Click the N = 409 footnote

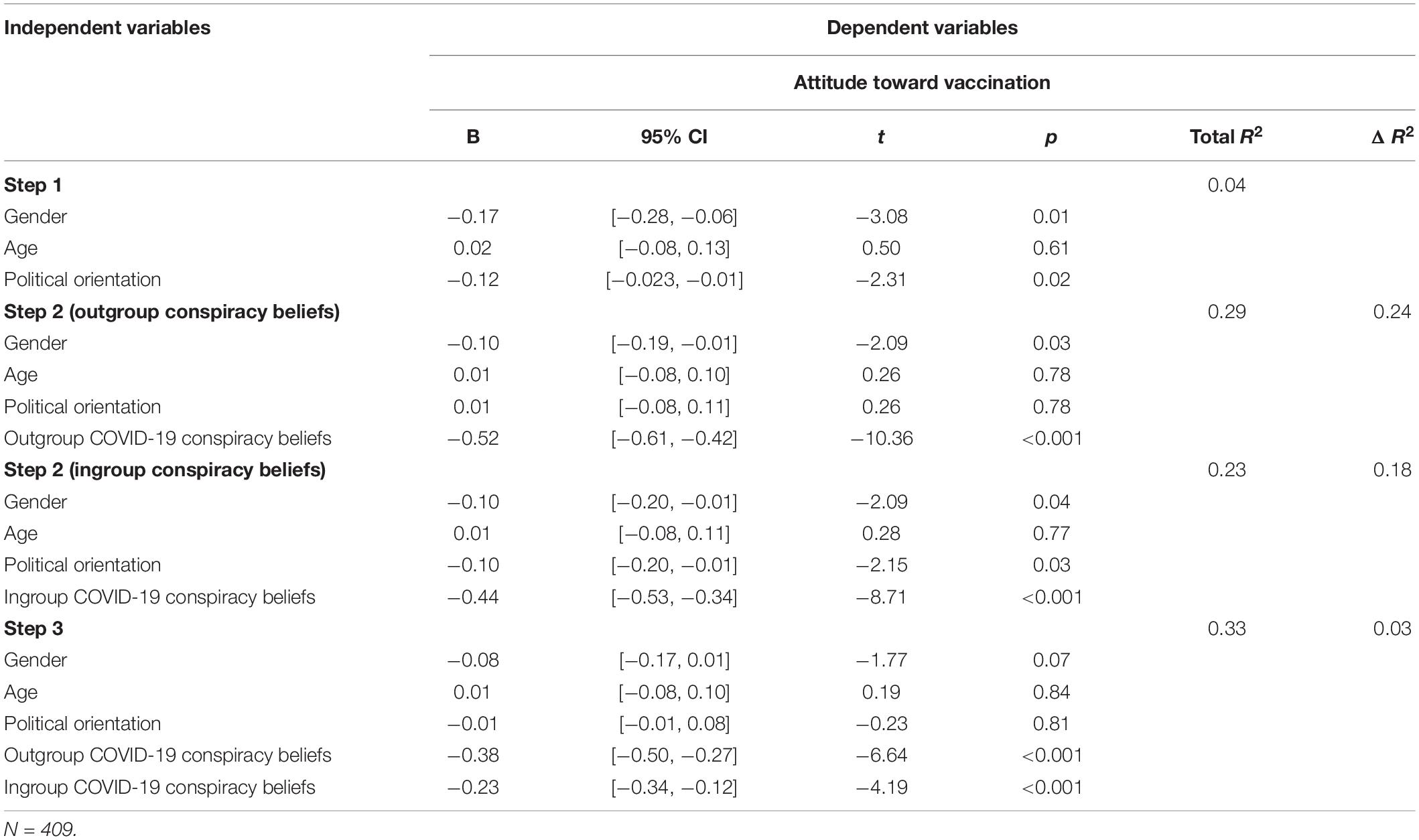[x=40, y=829]
